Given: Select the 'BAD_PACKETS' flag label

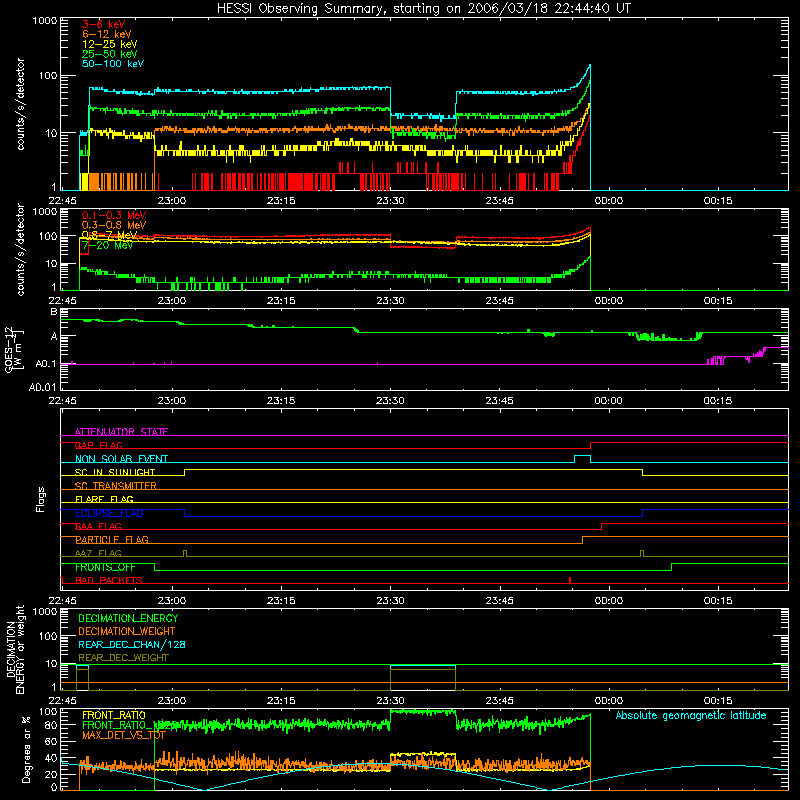Looking at the screenshot, I should coord(109,580).
